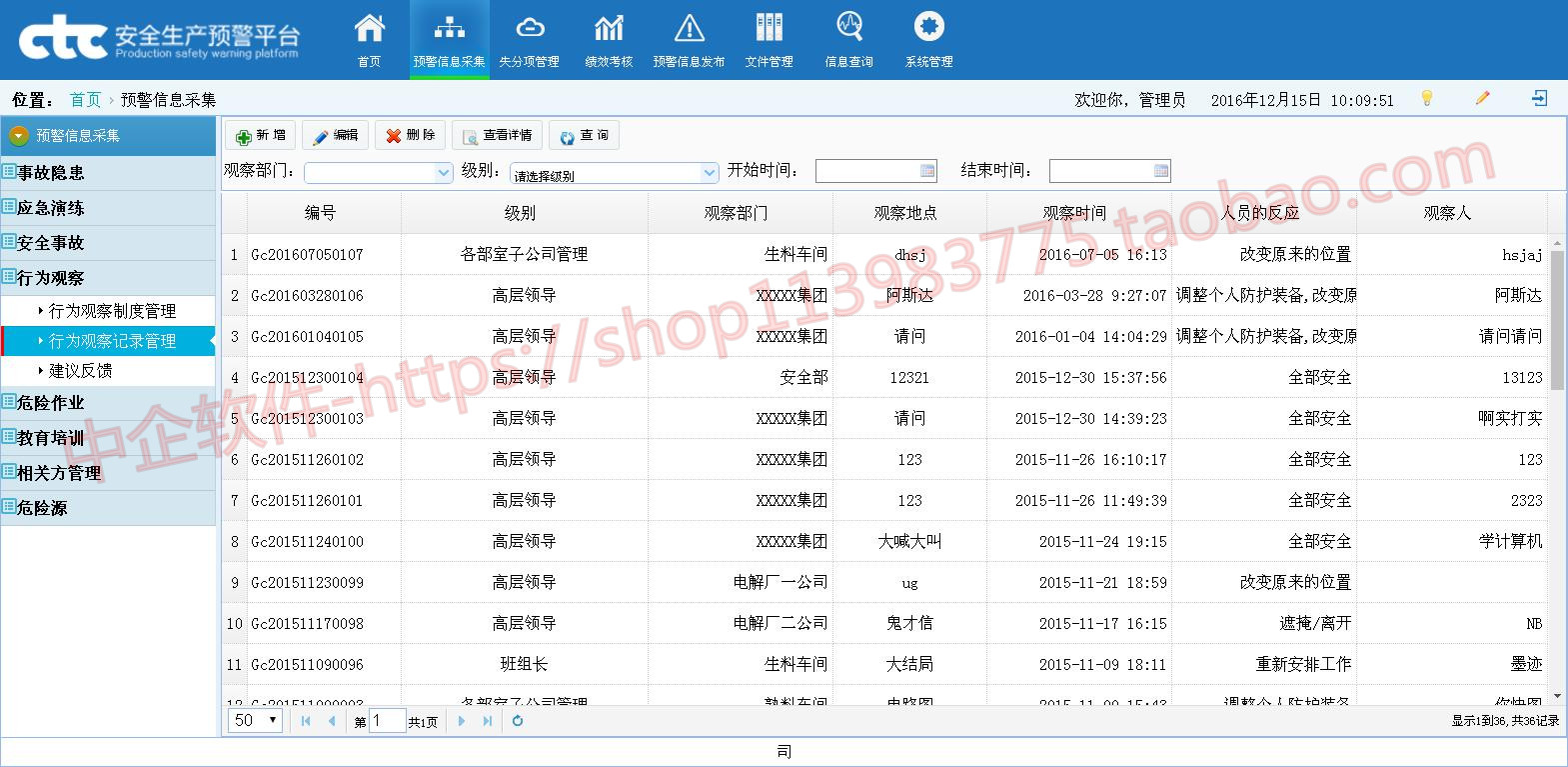Open the 文件管理 module
The image size is (1568, 767).
tap(769, 40)
